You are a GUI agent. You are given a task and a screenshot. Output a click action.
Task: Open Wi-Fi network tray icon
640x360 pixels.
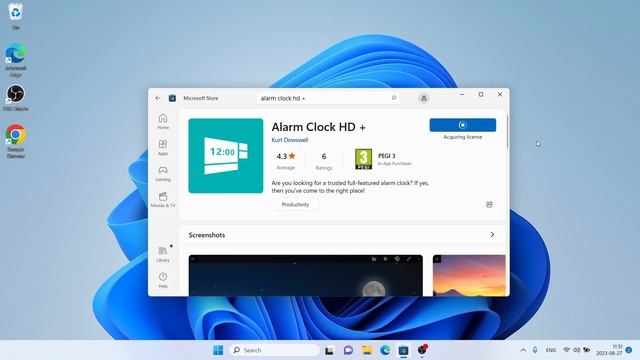[566, 350]
